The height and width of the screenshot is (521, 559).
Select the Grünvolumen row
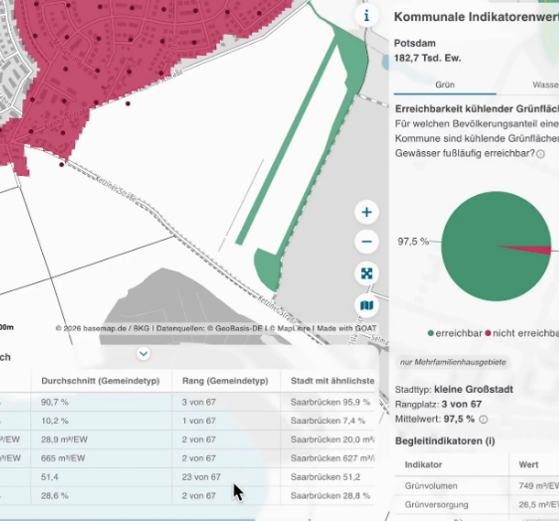click(477, 486)
